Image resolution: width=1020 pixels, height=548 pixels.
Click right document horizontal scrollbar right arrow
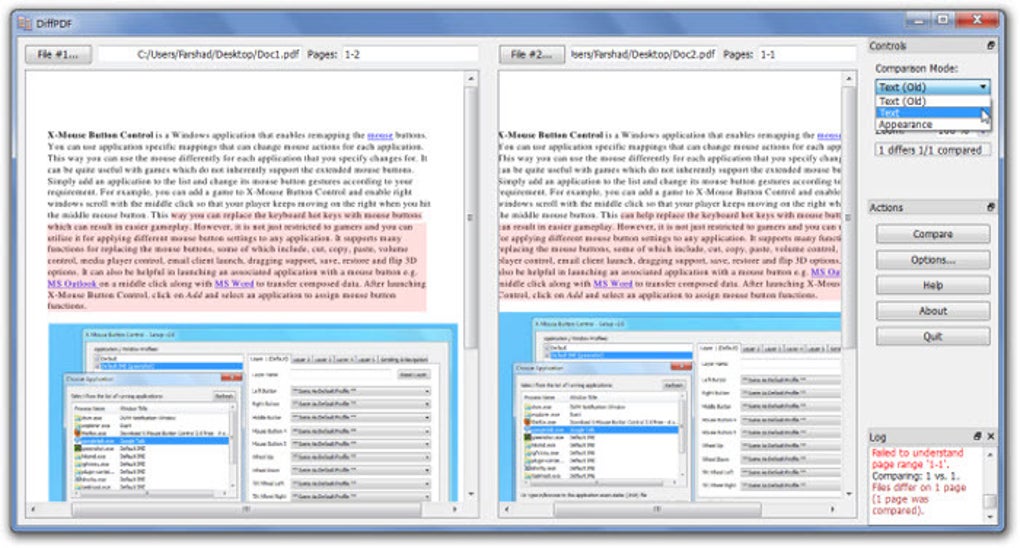point(832,509)
